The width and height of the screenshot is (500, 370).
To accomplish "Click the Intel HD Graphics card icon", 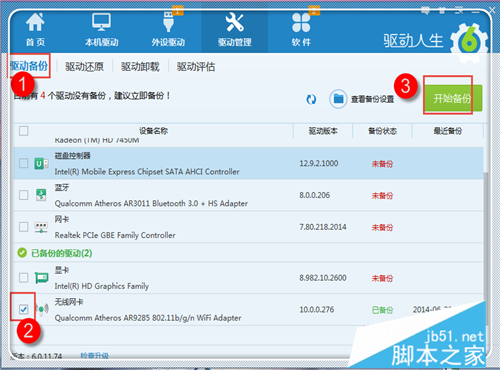I will click(x=42, y=277).
